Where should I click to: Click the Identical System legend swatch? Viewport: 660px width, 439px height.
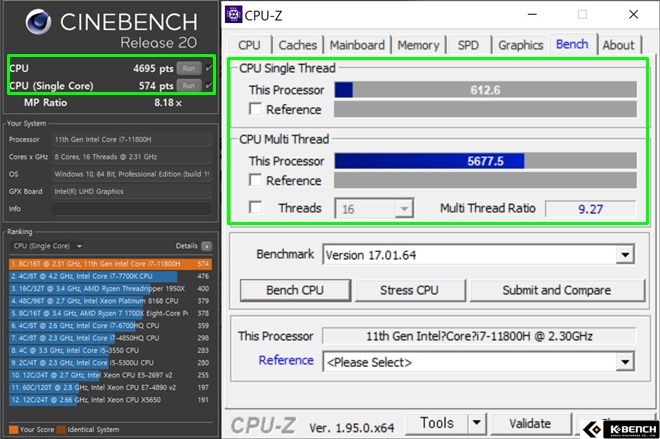tap(61, 430)
